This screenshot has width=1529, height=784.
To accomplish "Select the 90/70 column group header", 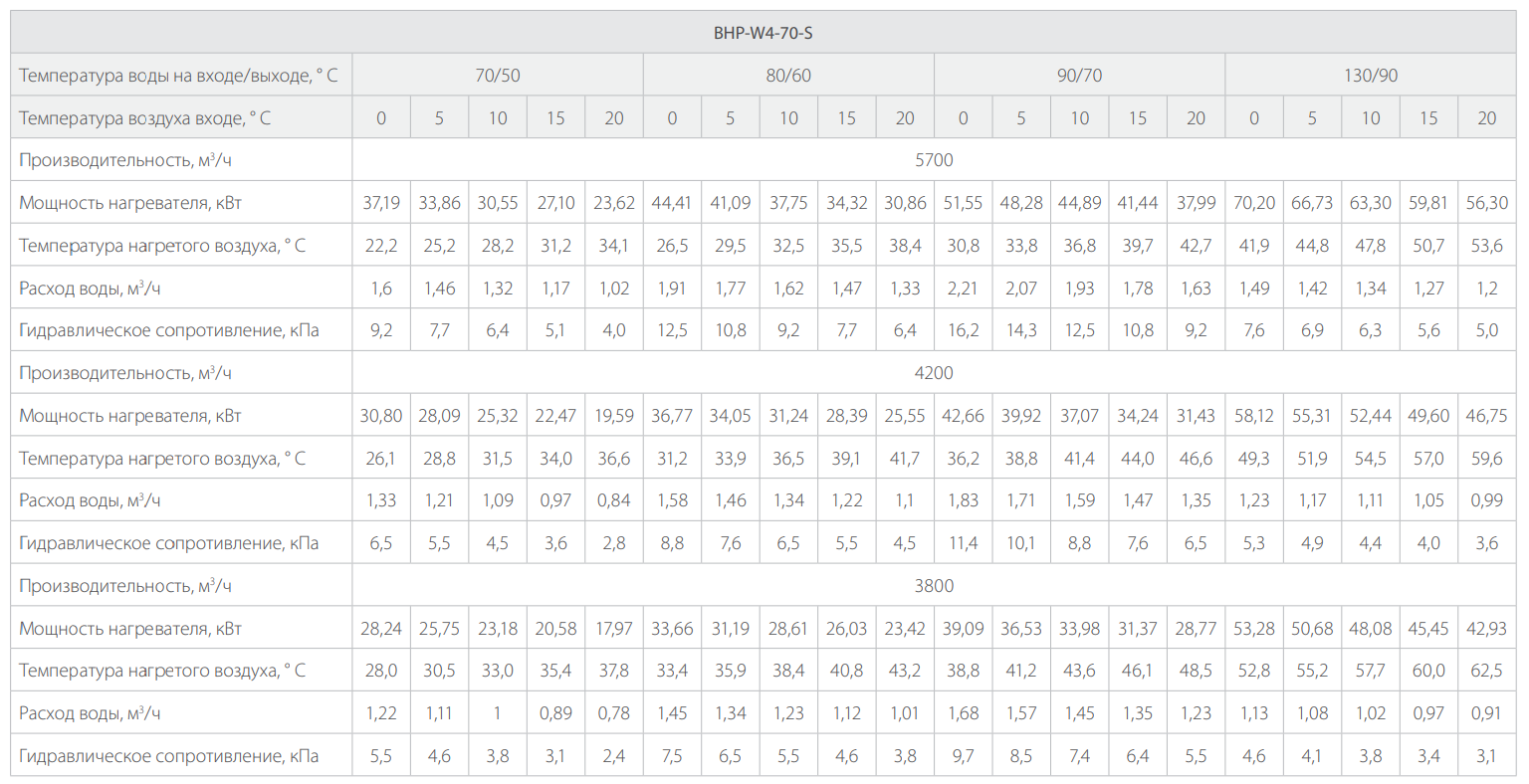I will coord(1079,76).
